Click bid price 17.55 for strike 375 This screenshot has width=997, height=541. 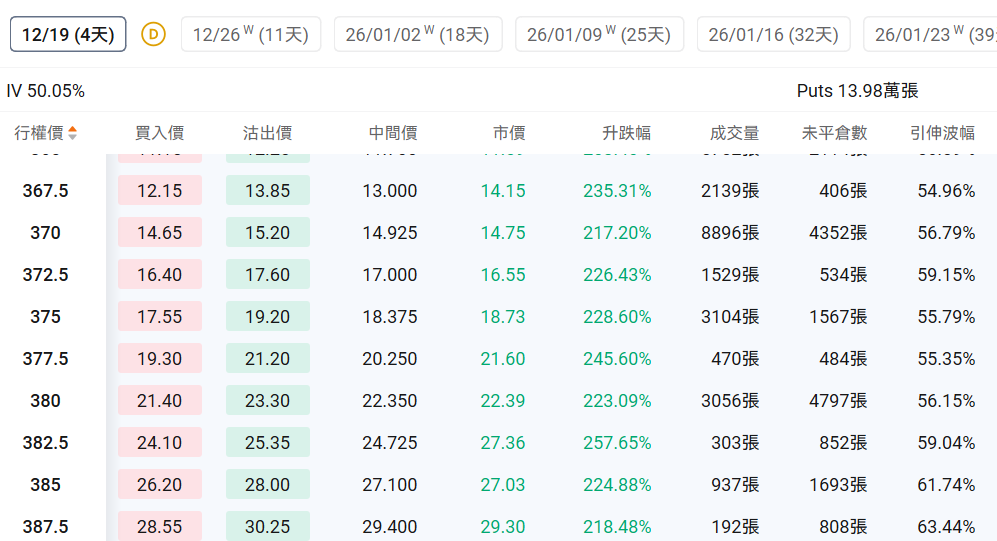[160, 317]
